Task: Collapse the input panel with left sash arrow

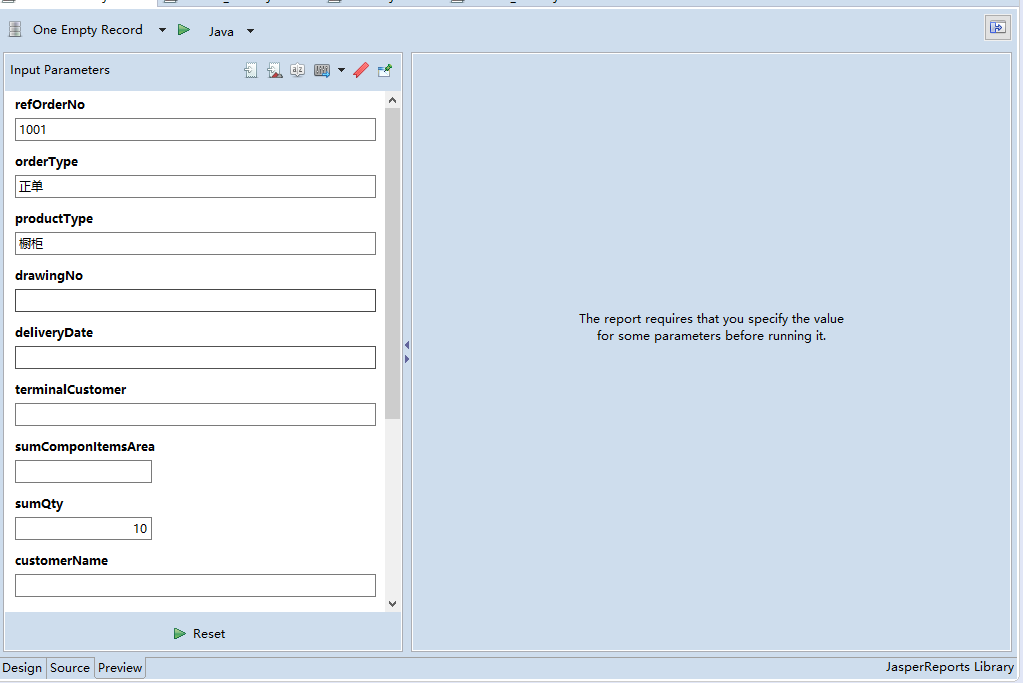Action: click(407, 344)
